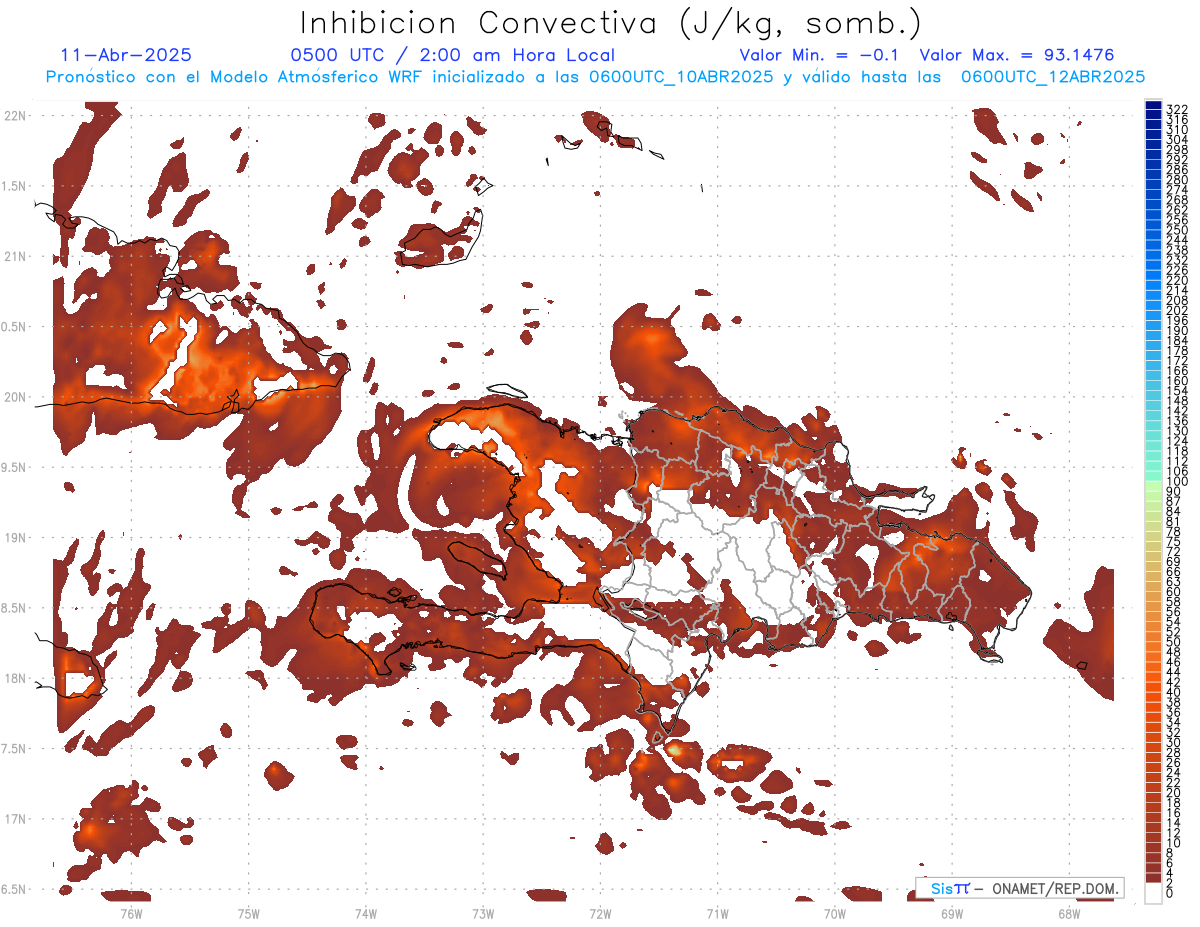Select the 'Valor Max. = 93.1476' readout
1200x927 pixels.
[1017, 55]
